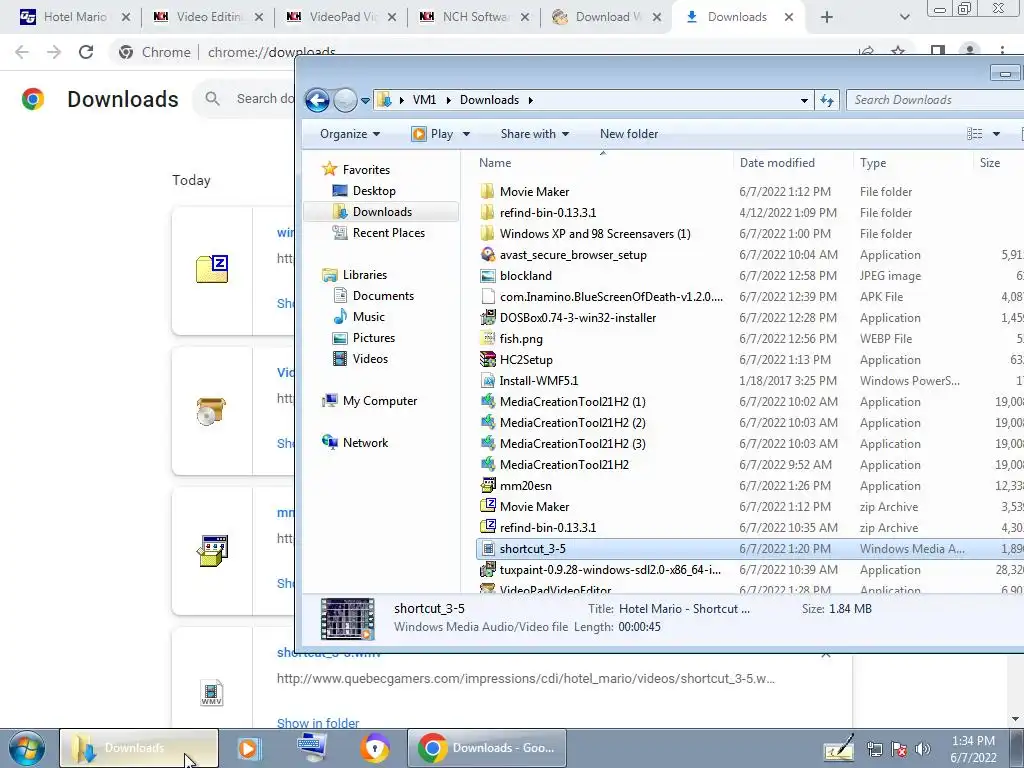Screen dimensions: 1024x768
Task: Select Recent Places in Favorites
Action: click(x=388, y=232)
